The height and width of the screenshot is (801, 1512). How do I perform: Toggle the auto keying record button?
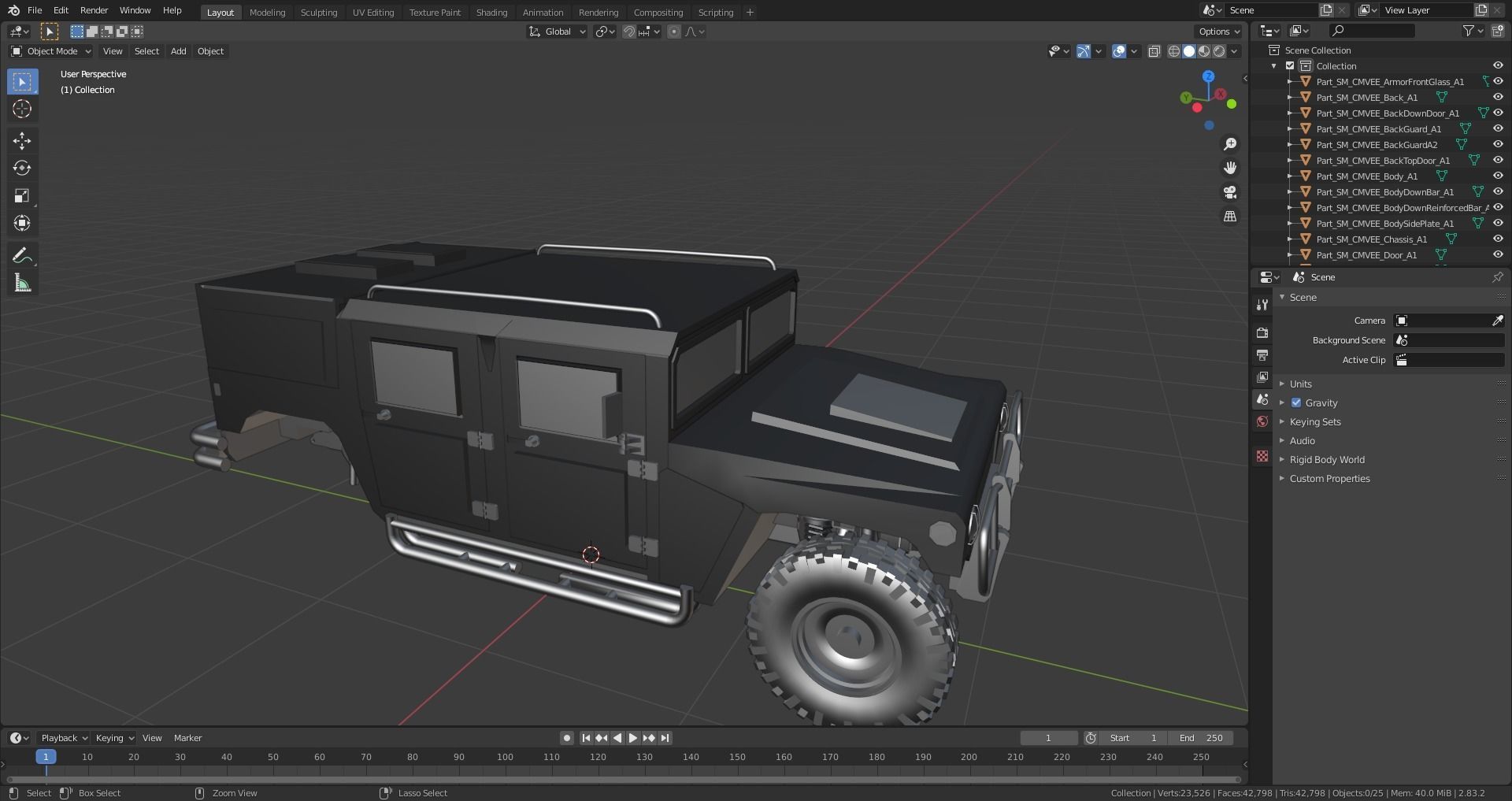566,738
